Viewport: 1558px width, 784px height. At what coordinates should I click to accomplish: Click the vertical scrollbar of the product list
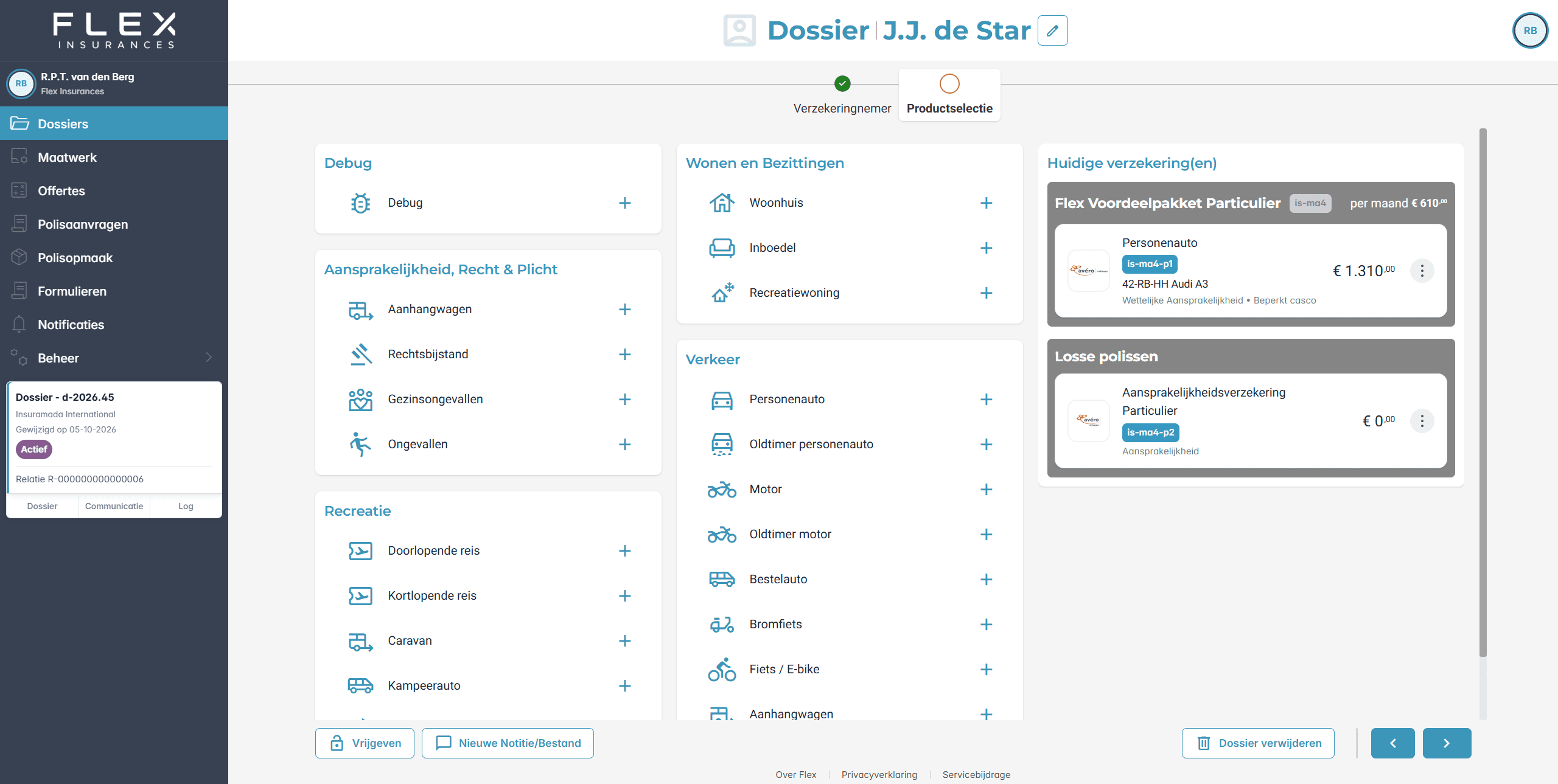(x=1483, y=392)
